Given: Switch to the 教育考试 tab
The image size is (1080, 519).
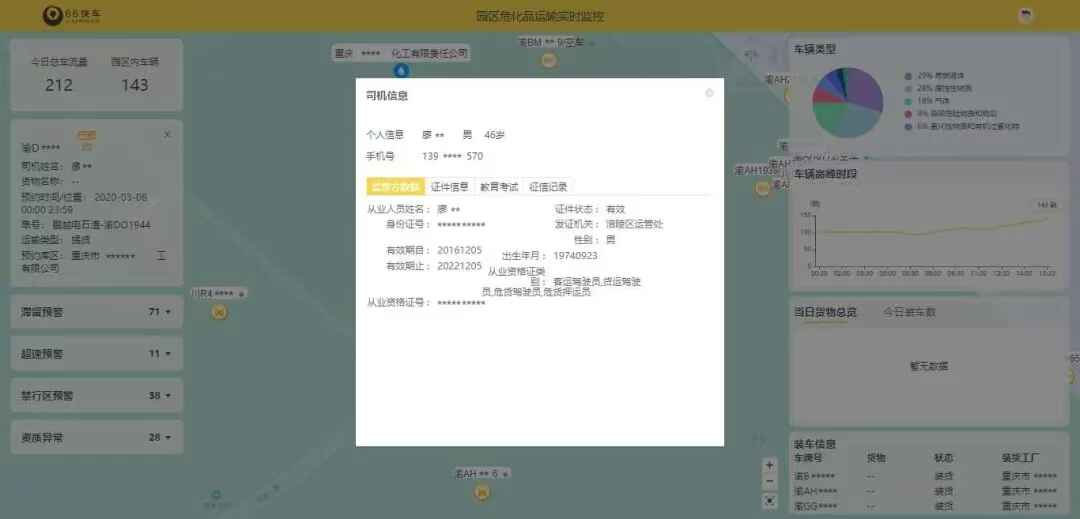Looking at the screenshot, I should tap(499, 186).
